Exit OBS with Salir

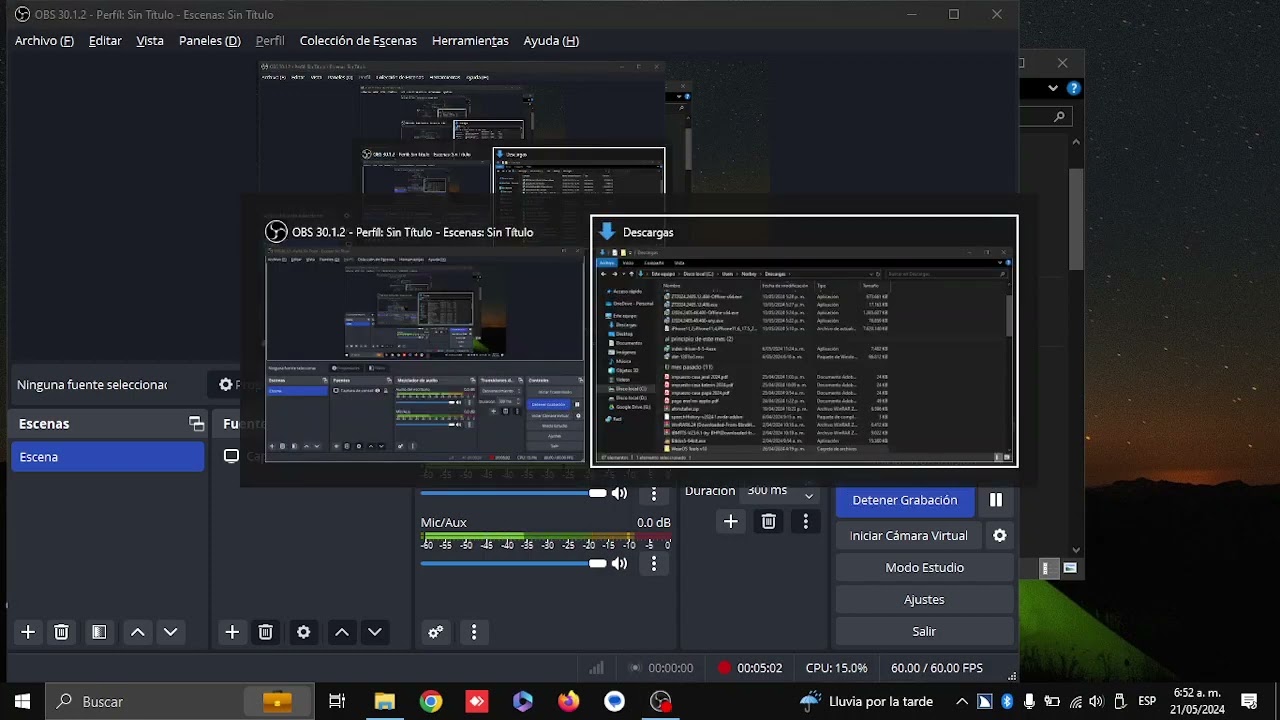[x=924, y=631]
